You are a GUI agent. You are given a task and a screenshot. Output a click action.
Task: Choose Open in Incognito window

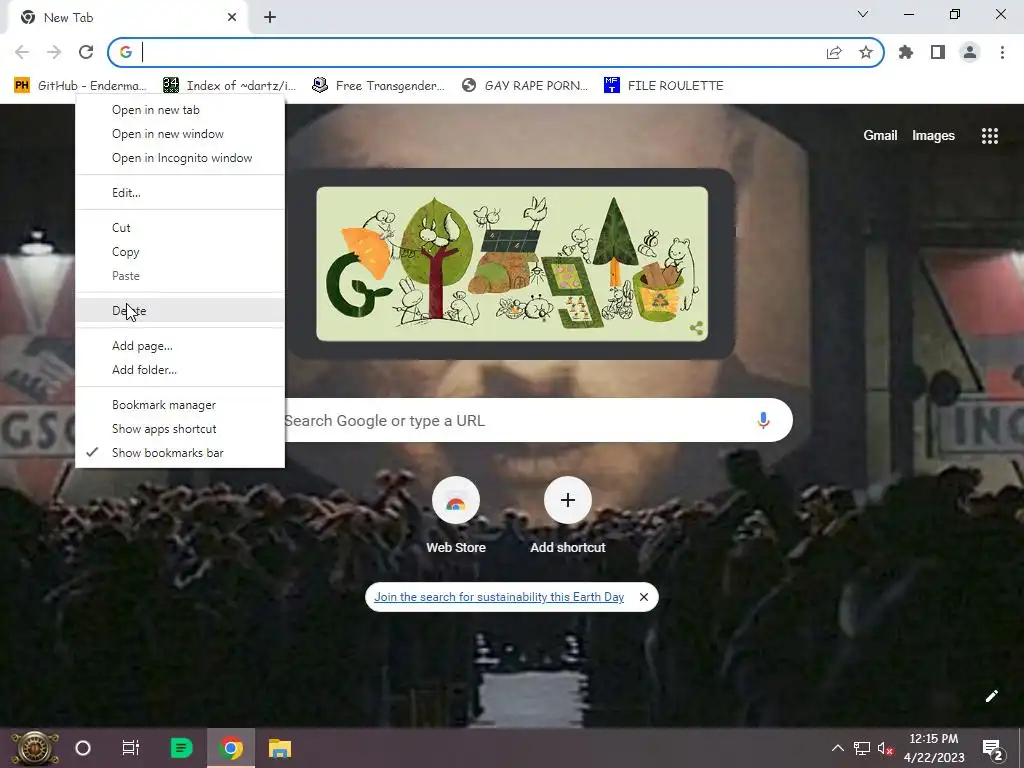tap(180, 158)
